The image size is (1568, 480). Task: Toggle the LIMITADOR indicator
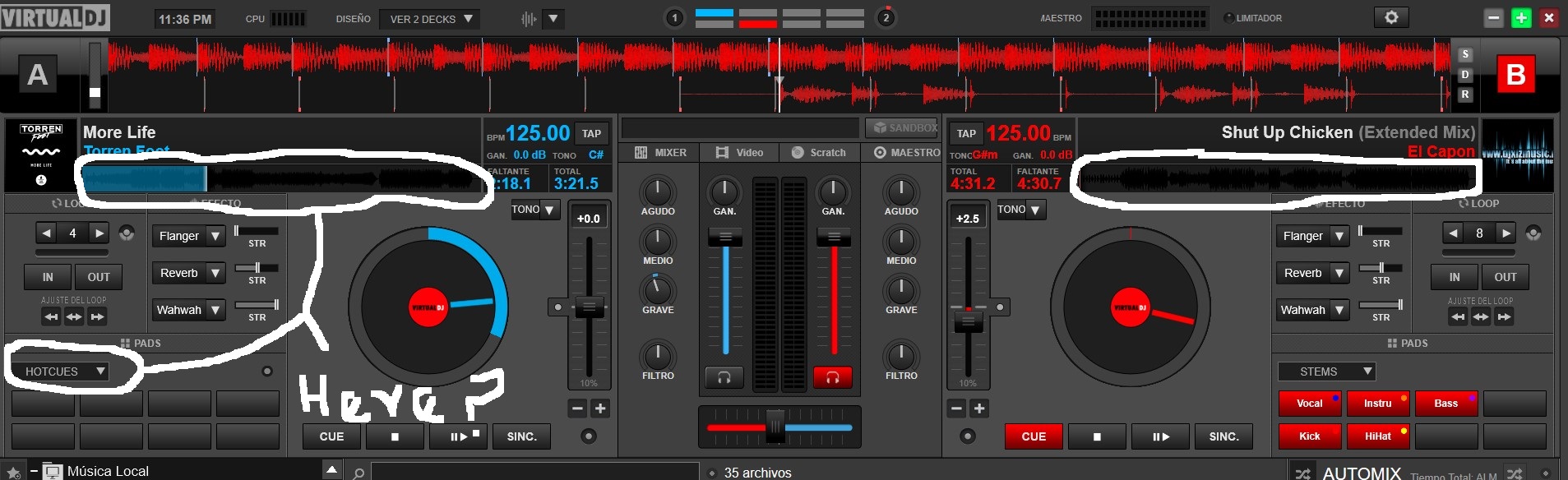(1228, 18)
